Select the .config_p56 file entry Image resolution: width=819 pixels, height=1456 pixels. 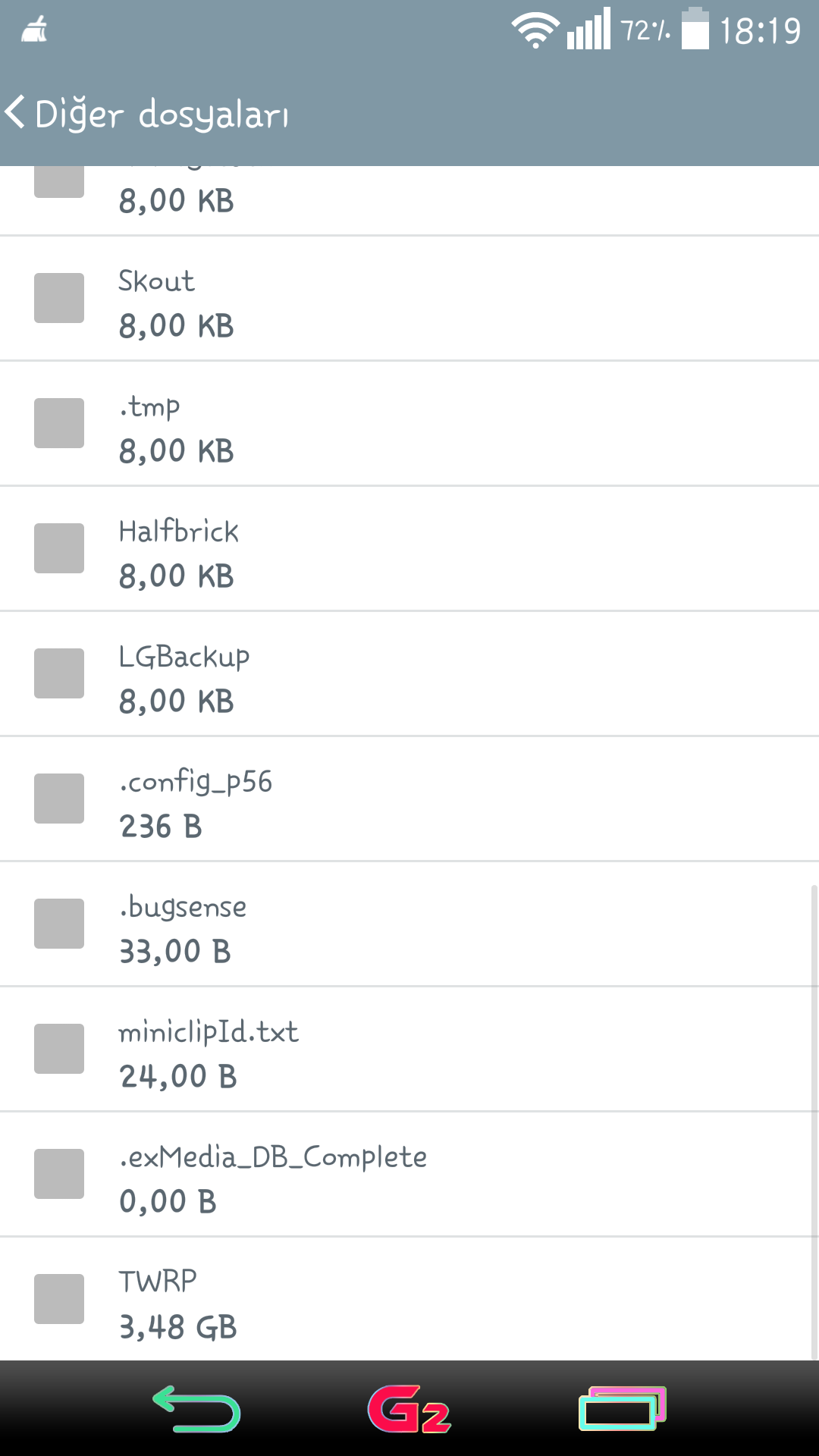409,799
